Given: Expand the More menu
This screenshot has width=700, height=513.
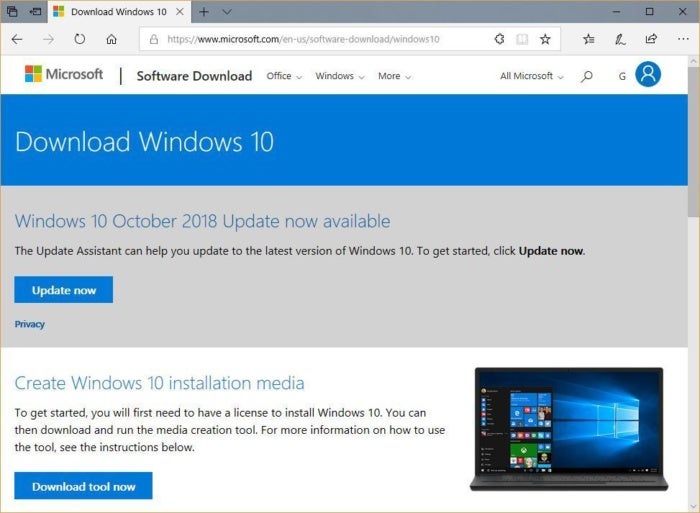Looking at the screenshot, I should point(394,76).
